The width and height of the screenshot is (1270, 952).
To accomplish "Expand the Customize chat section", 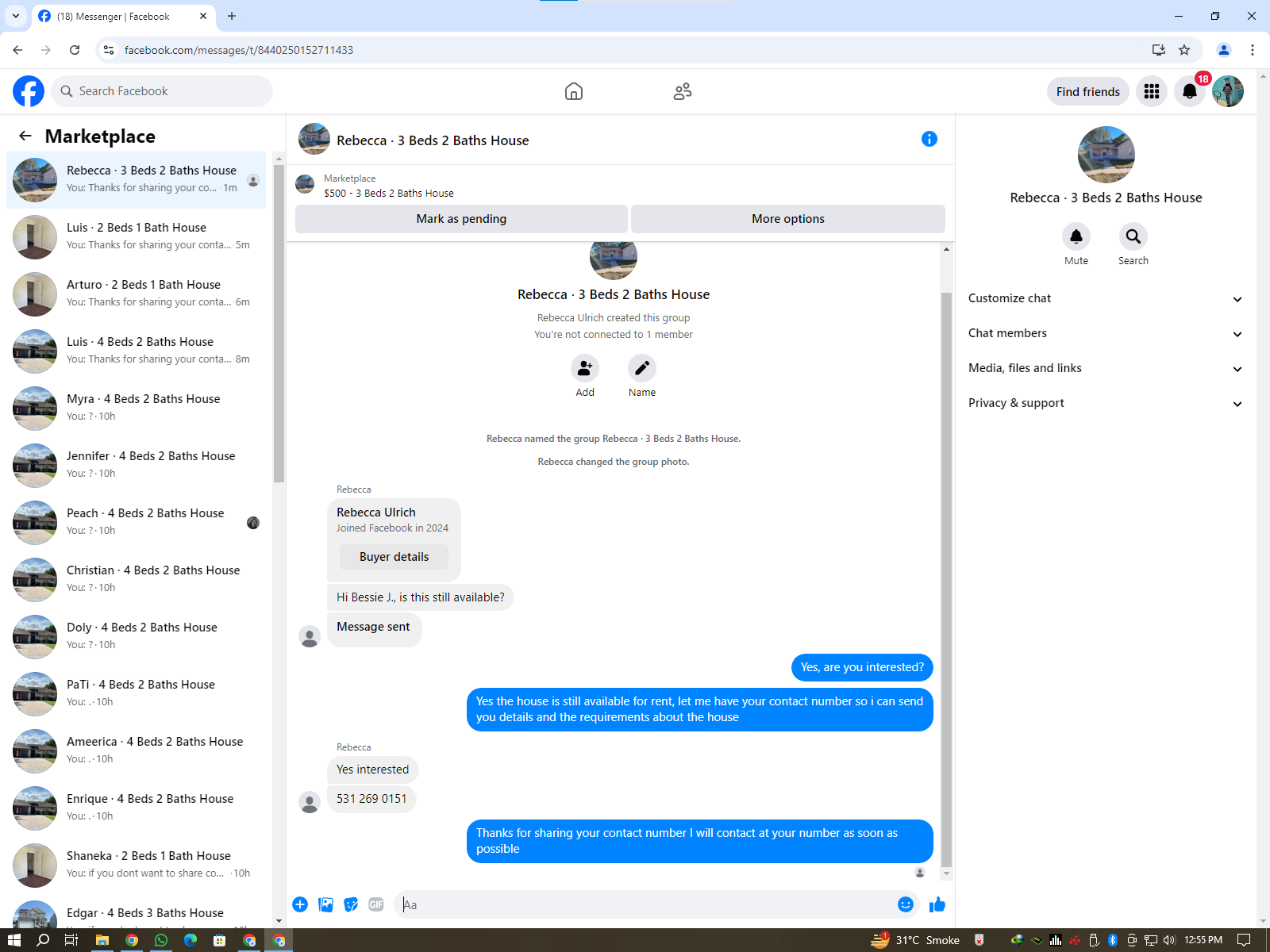I will pos(1105,298).
